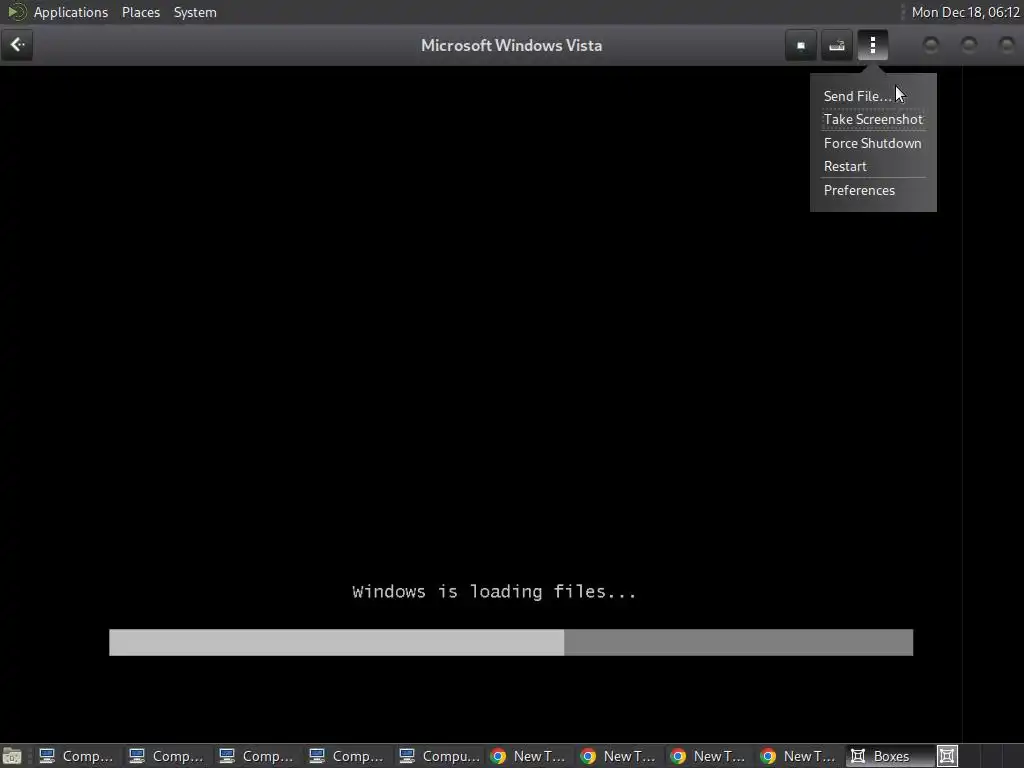Pick Force Shutdown from the menu
The image size is (1024, 768).
pyautogui.click(x=873, y=143)
